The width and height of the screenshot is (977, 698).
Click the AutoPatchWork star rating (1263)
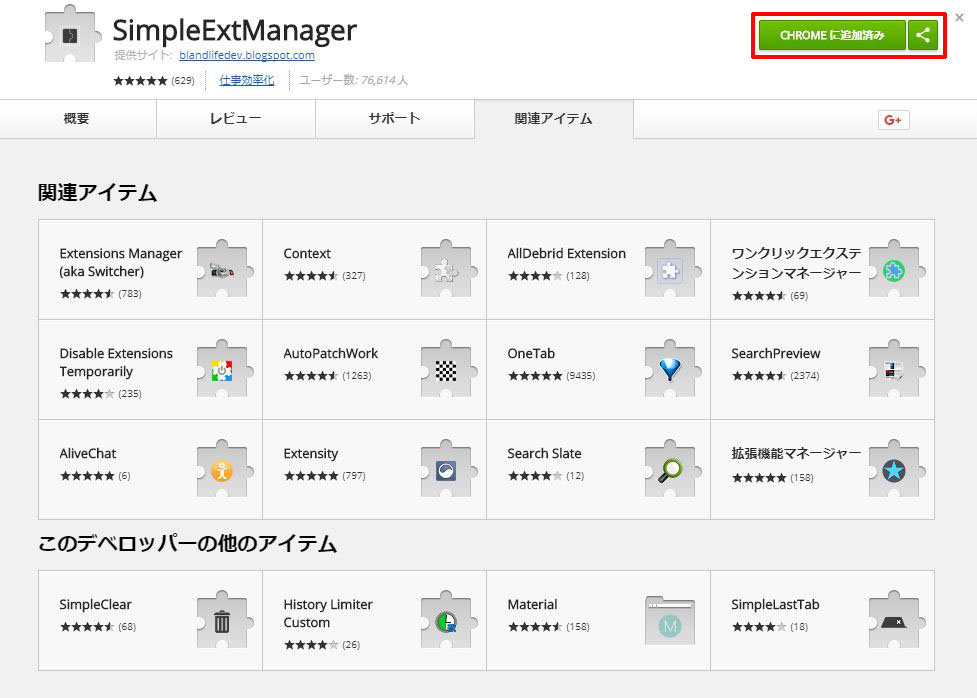[x=328, y=376]
